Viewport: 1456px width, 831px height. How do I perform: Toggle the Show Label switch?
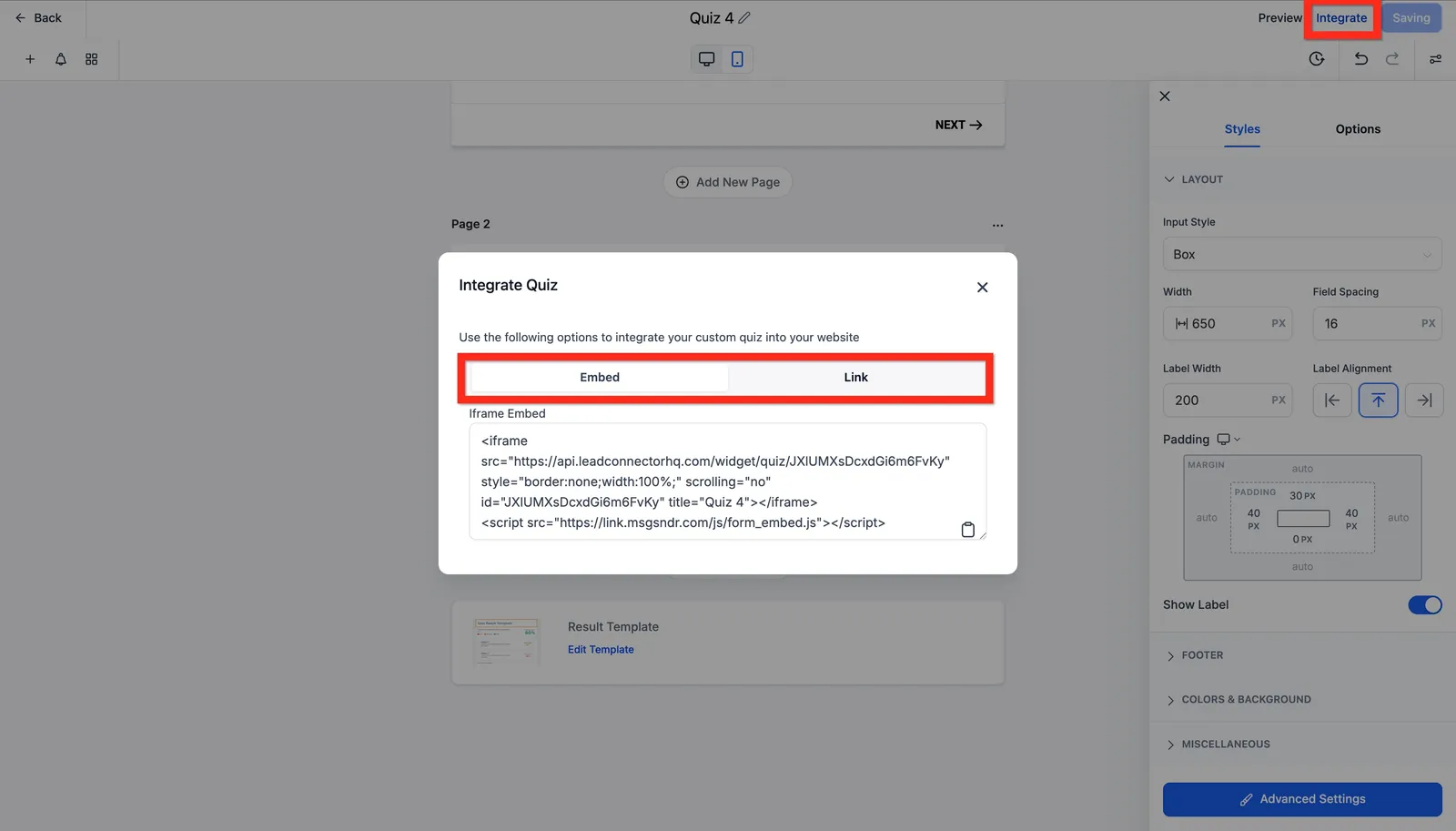pos(1425,605)
